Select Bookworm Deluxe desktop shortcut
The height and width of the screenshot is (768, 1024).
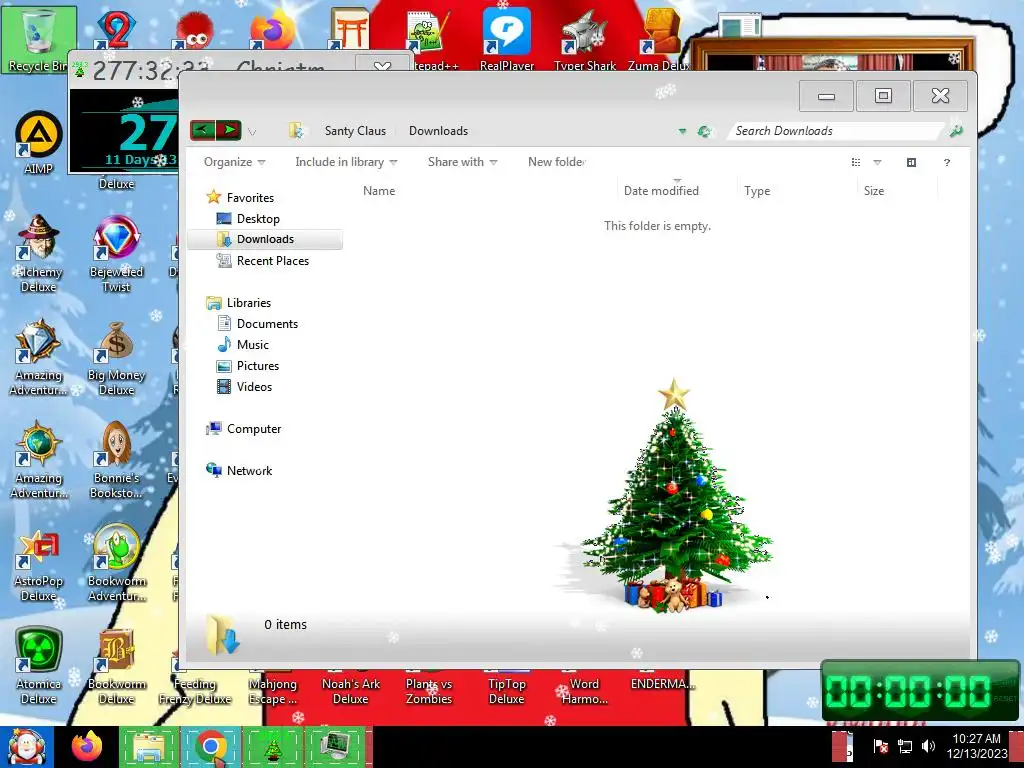click(x=116, y=666)
